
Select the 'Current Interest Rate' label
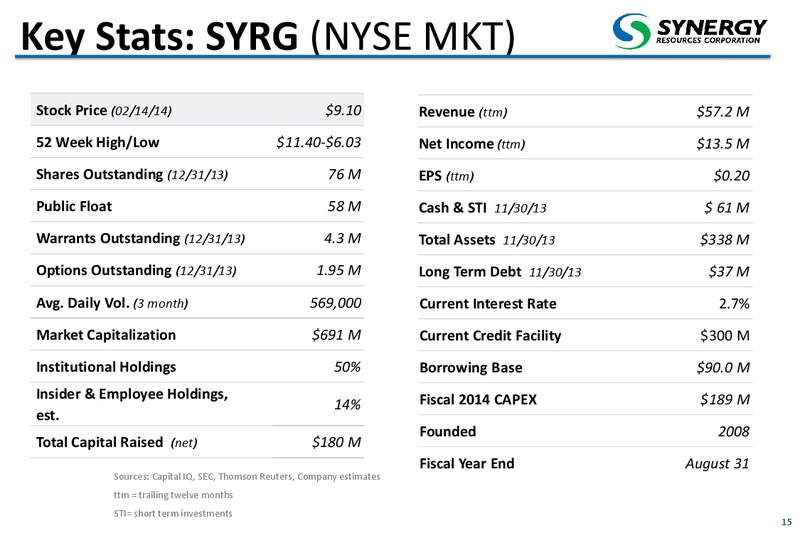click(x=488, y=304)
